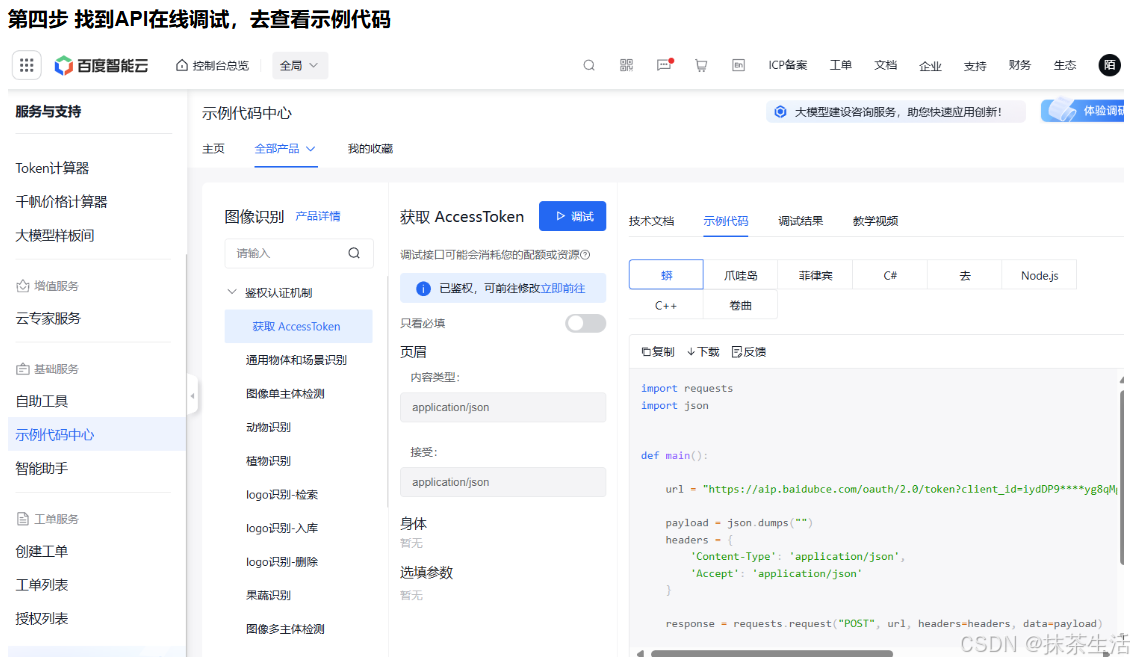Click the blue 调试 button
Viewport: 1134px width, 664px height.
click(x=572, y=216)
